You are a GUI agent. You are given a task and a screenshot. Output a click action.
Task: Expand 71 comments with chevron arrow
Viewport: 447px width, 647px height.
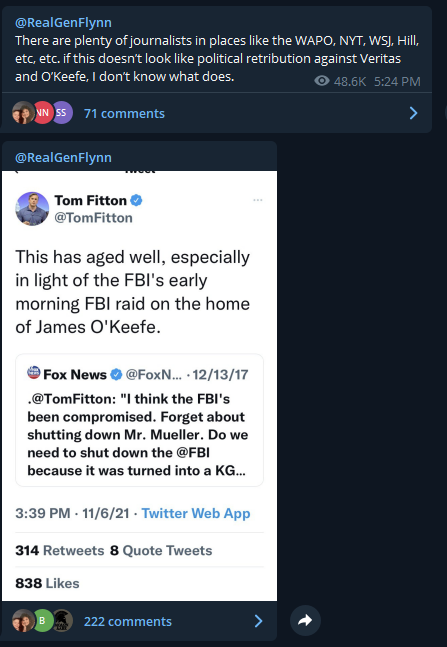(413, 113)
